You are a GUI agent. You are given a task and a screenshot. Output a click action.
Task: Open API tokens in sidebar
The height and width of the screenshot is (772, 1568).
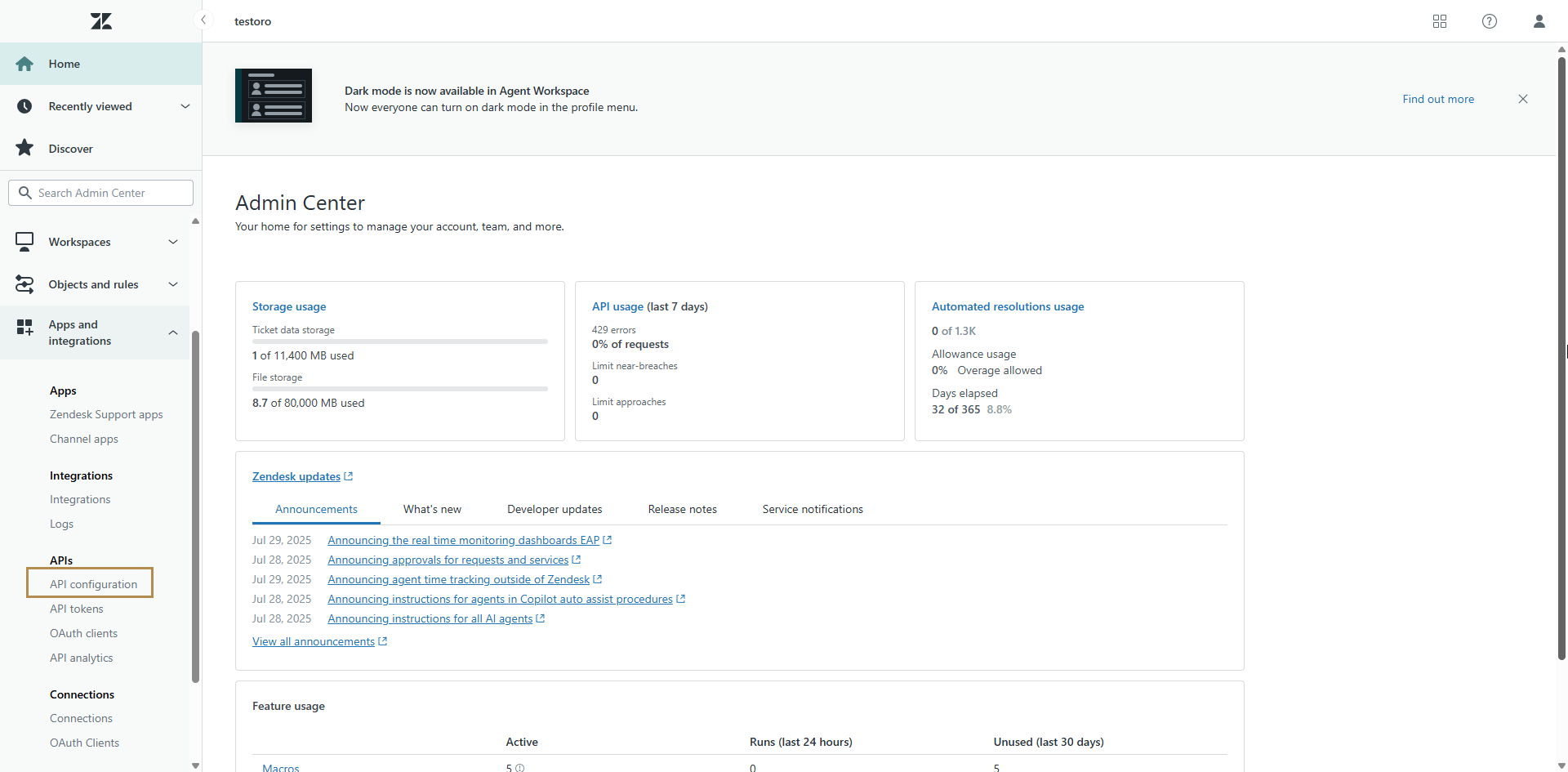(77, 609)
